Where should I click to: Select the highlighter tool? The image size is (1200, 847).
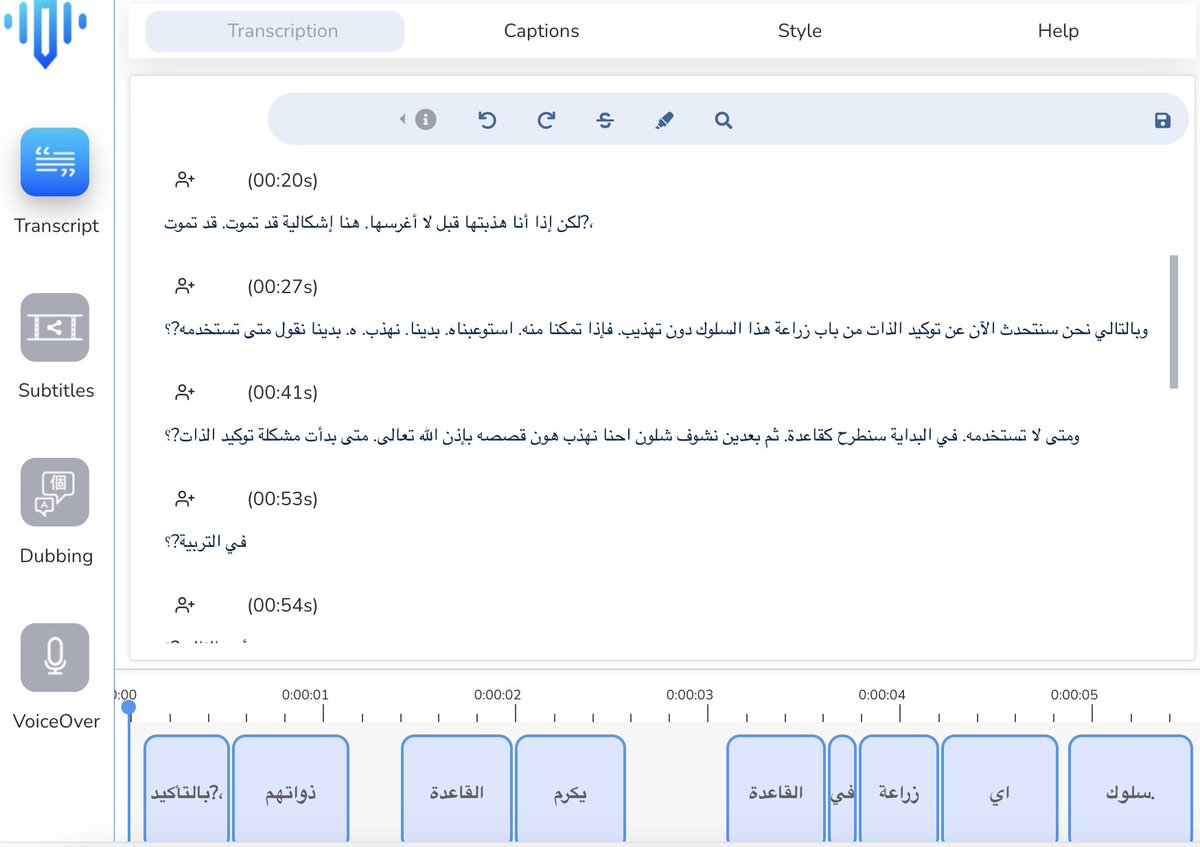tap(664, 120)
